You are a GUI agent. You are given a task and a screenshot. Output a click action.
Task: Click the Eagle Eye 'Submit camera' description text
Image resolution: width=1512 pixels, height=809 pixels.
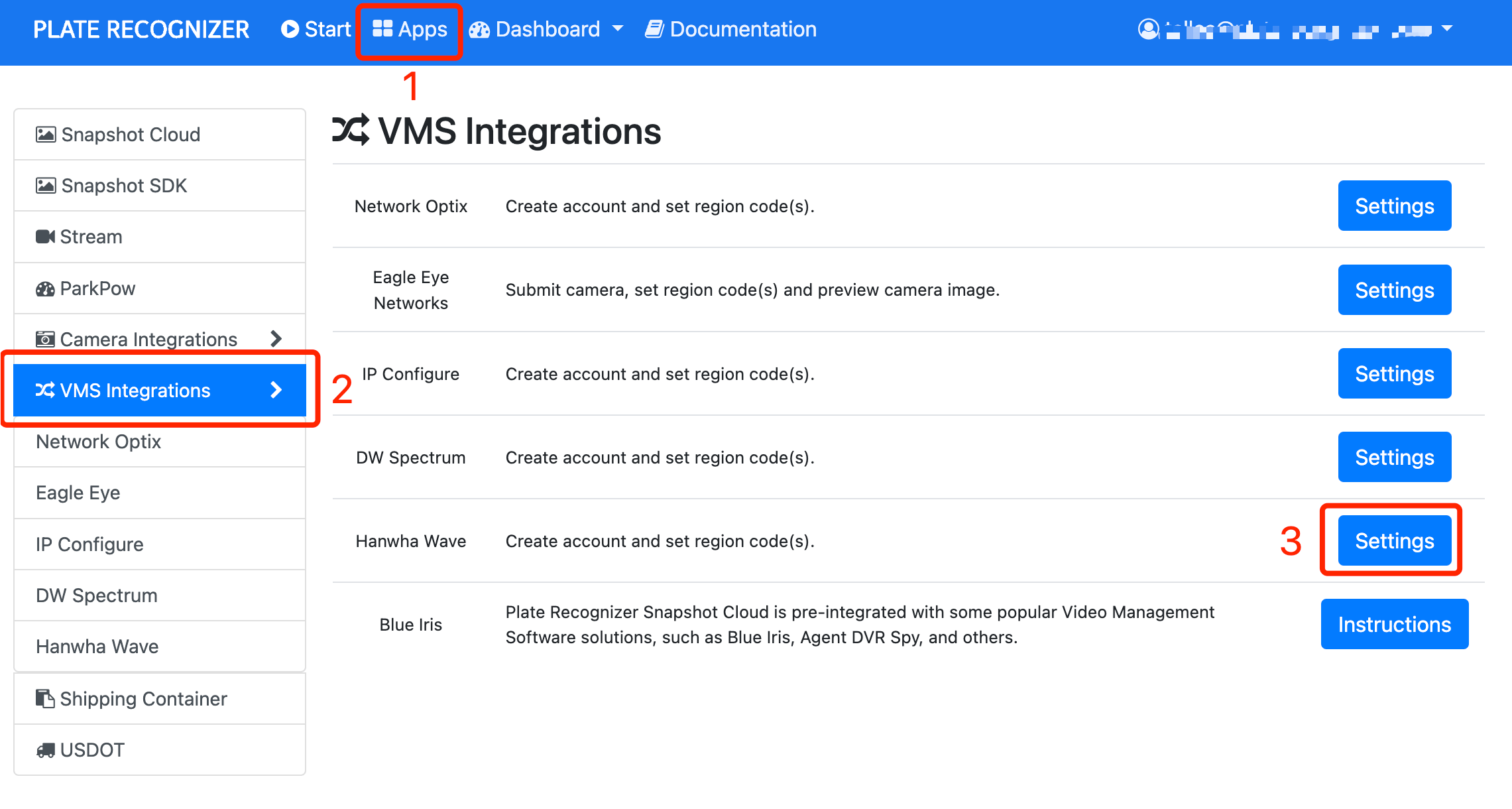pos(752,290)
